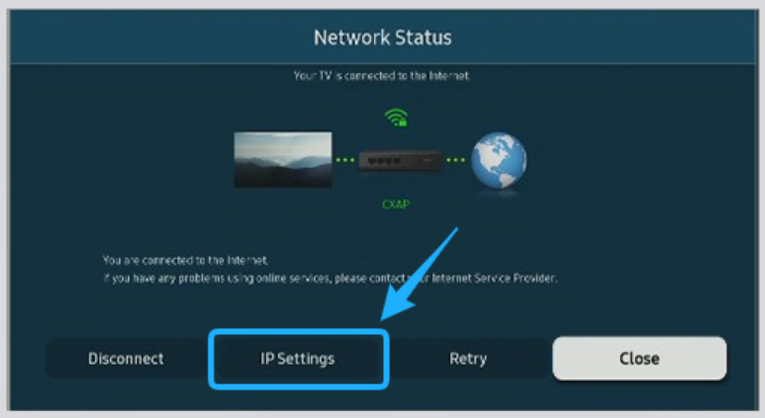
Task: Click the 'If you have any problems' words
Action: click(164, 279)
